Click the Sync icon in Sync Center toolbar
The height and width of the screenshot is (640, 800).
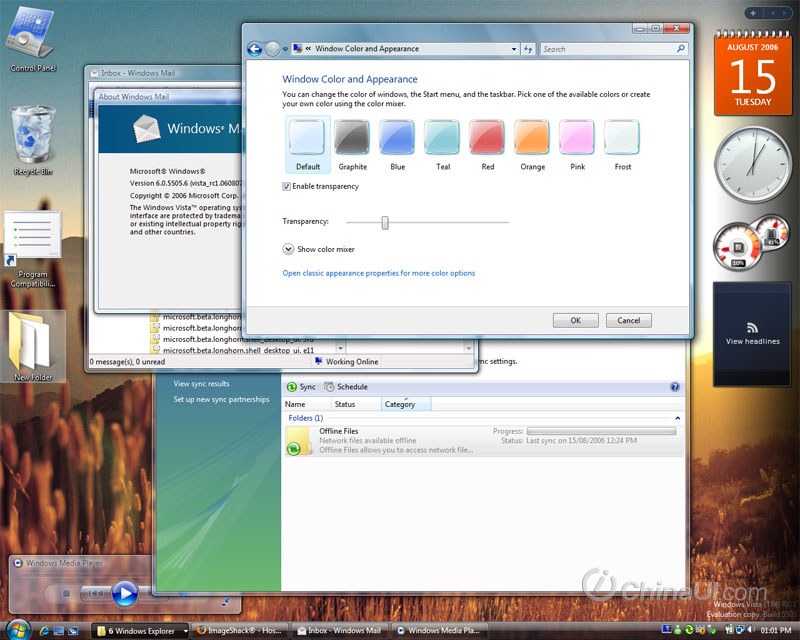tap(292, 387)
